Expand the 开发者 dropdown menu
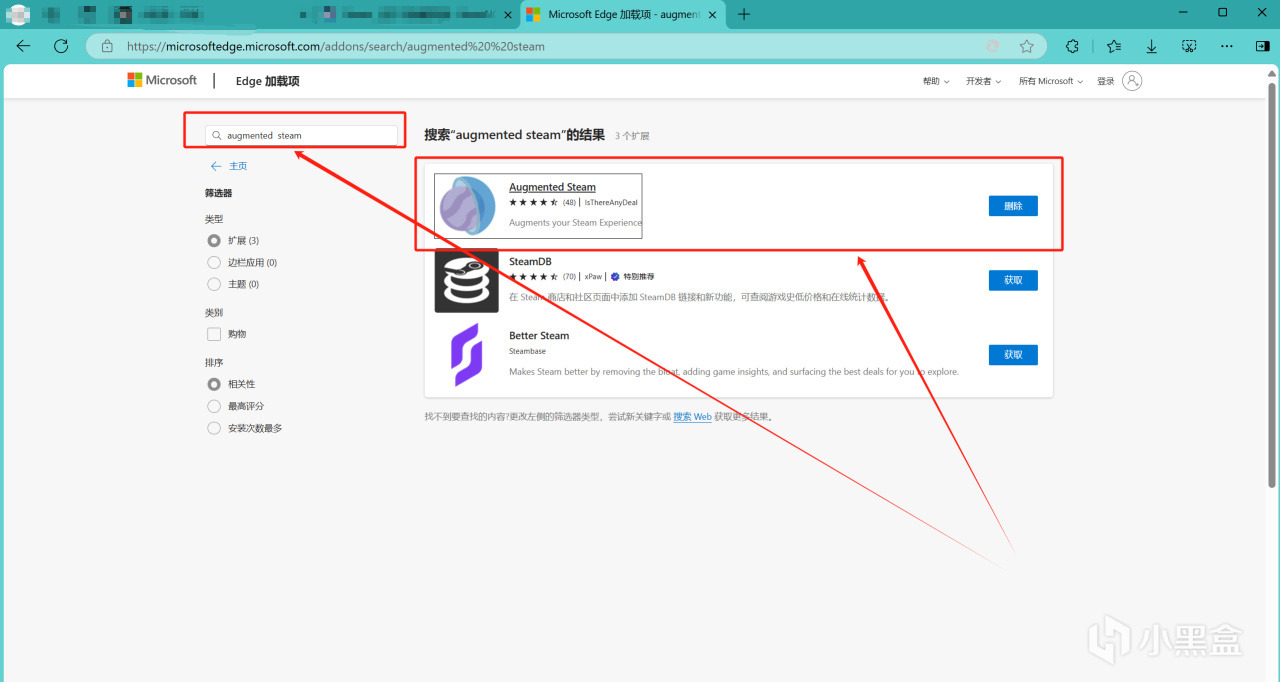 [x=984, y=81]
